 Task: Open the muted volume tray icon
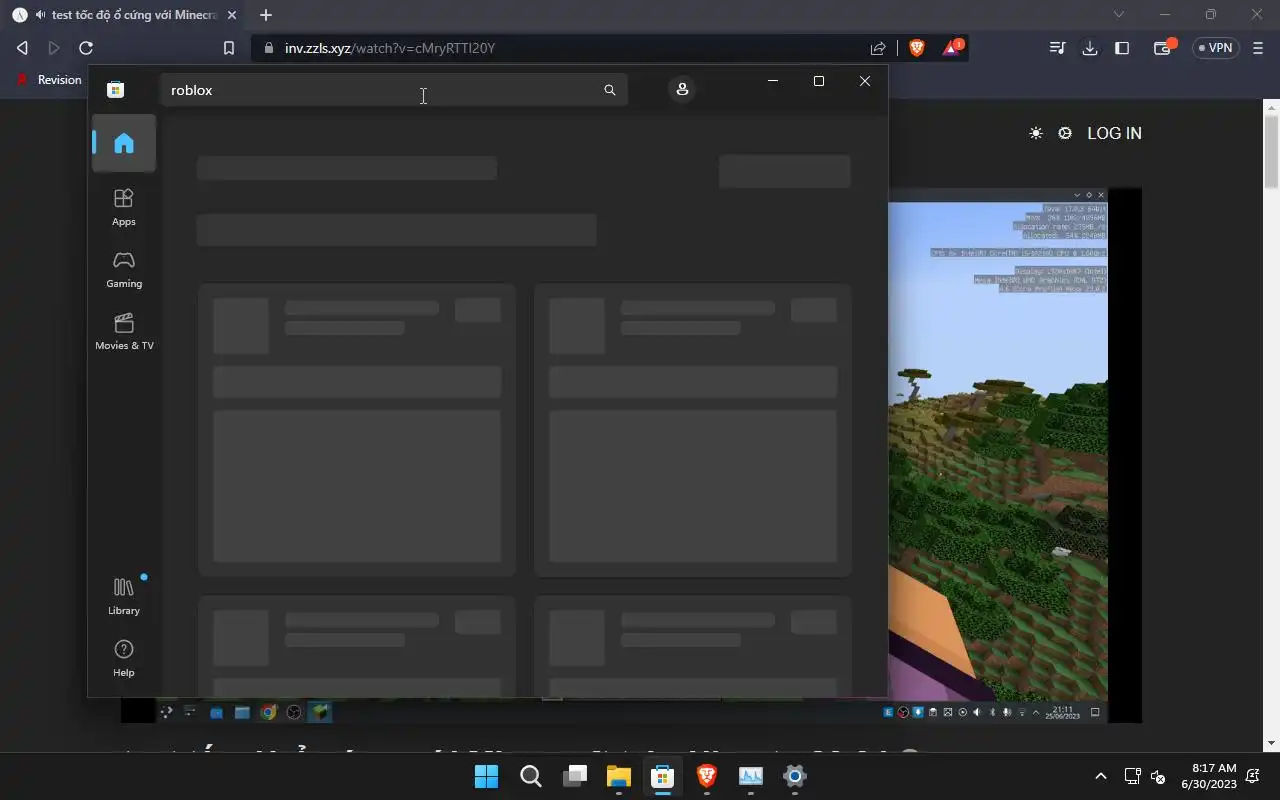[x=1158, y=776]
